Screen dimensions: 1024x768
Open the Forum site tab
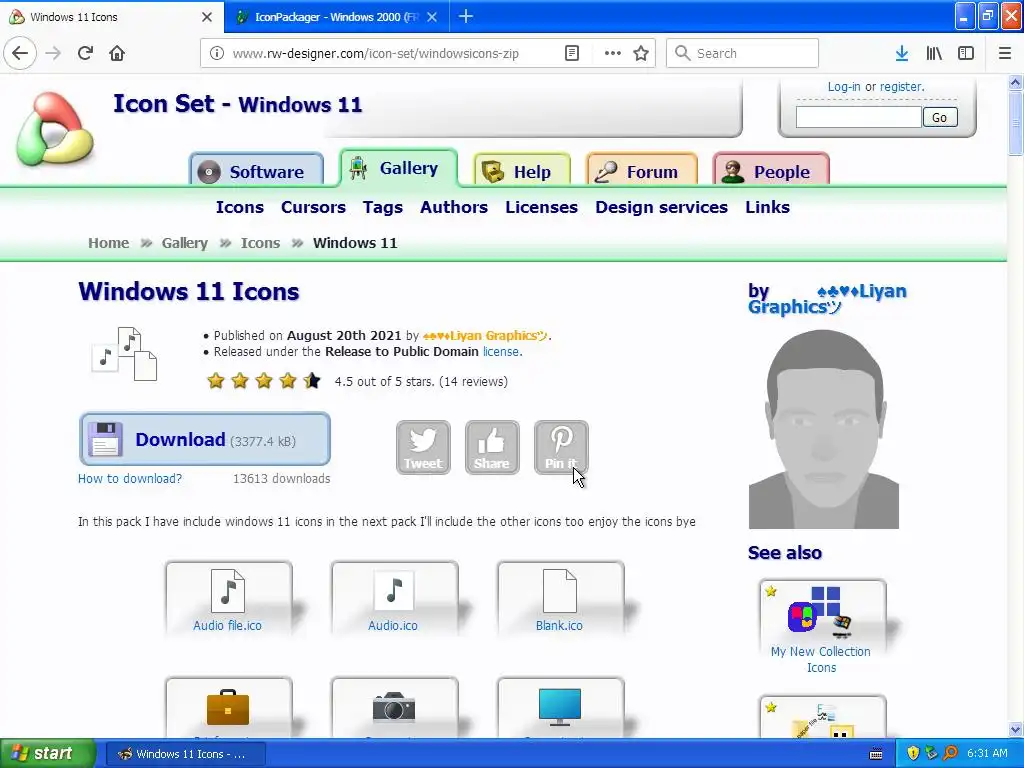[x=642, y=171]
